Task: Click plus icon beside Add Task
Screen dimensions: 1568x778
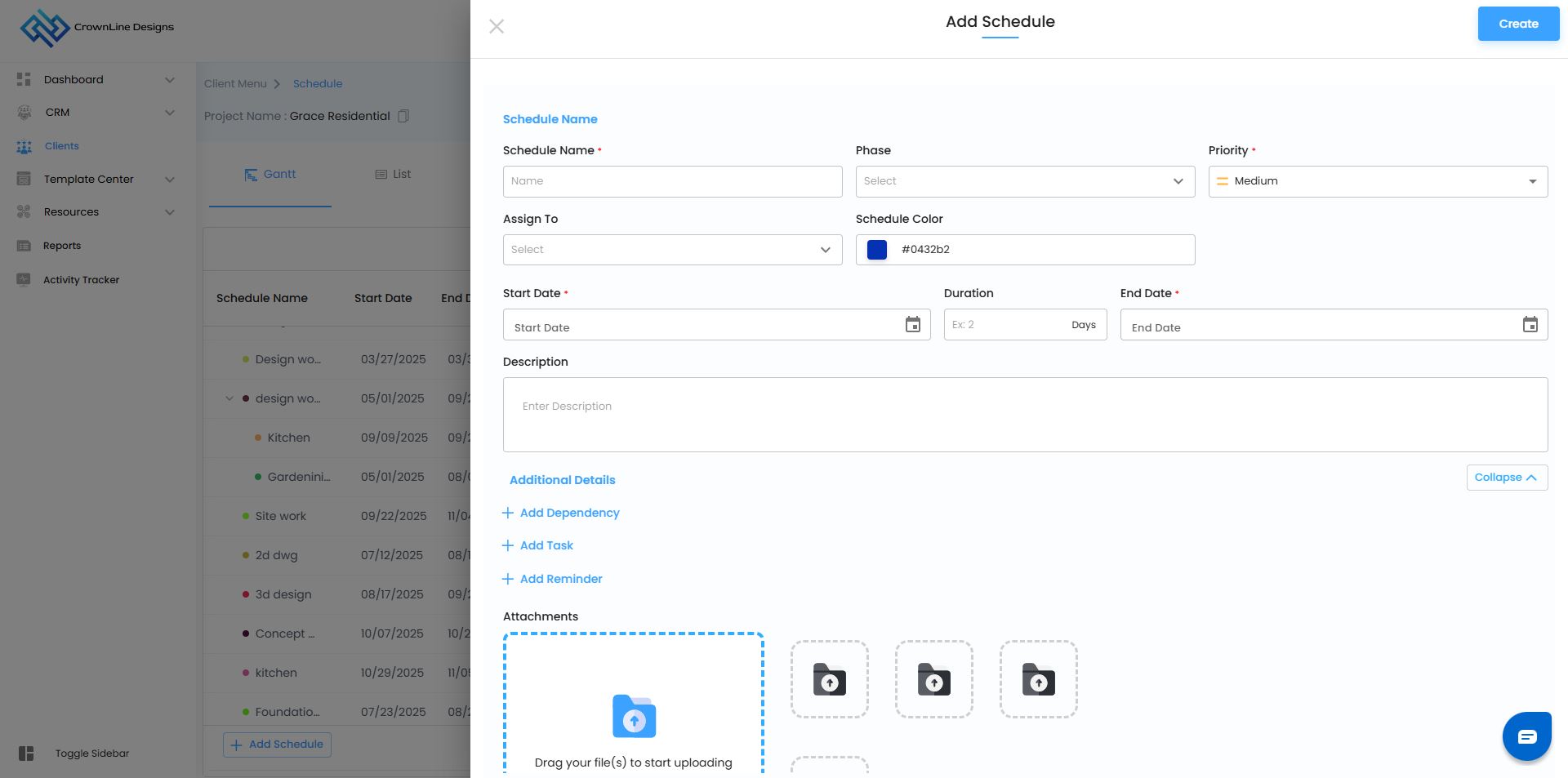Action: [508, 545]
